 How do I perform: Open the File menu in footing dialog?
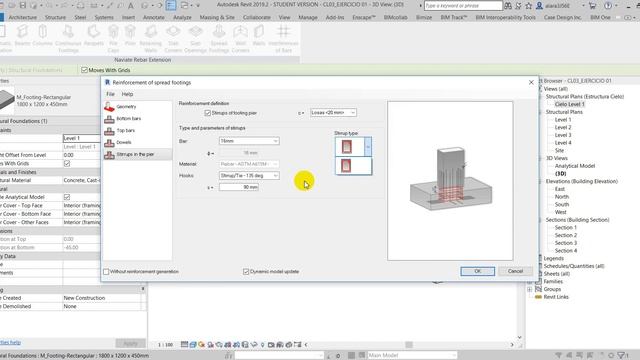coord(110,94)
